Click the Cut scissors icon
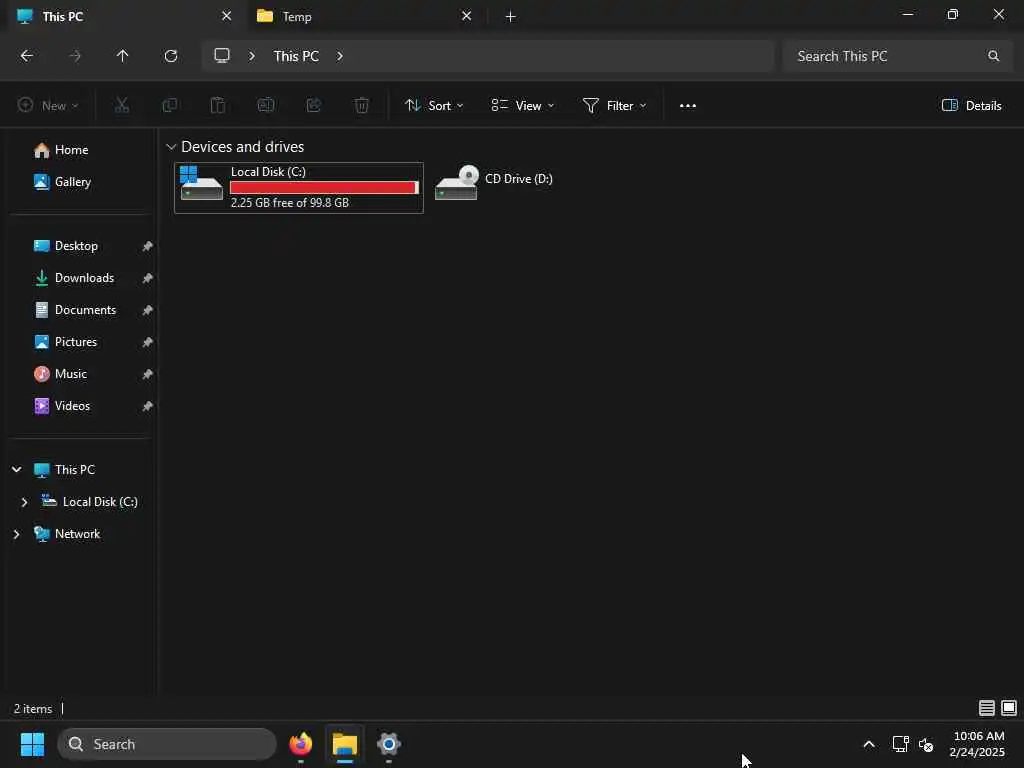1024x768 pixels. 121,105
